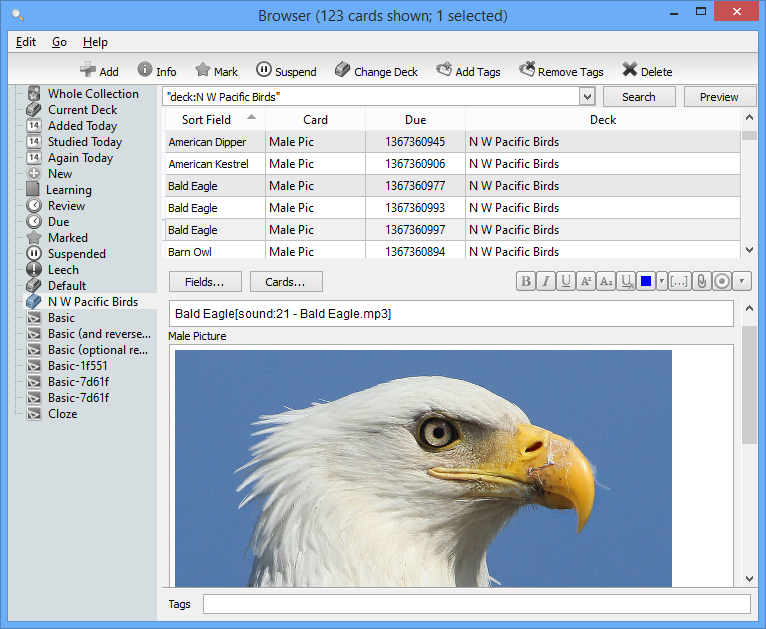Insert a cloze deletion with [...] button

[x=679, y=281]
